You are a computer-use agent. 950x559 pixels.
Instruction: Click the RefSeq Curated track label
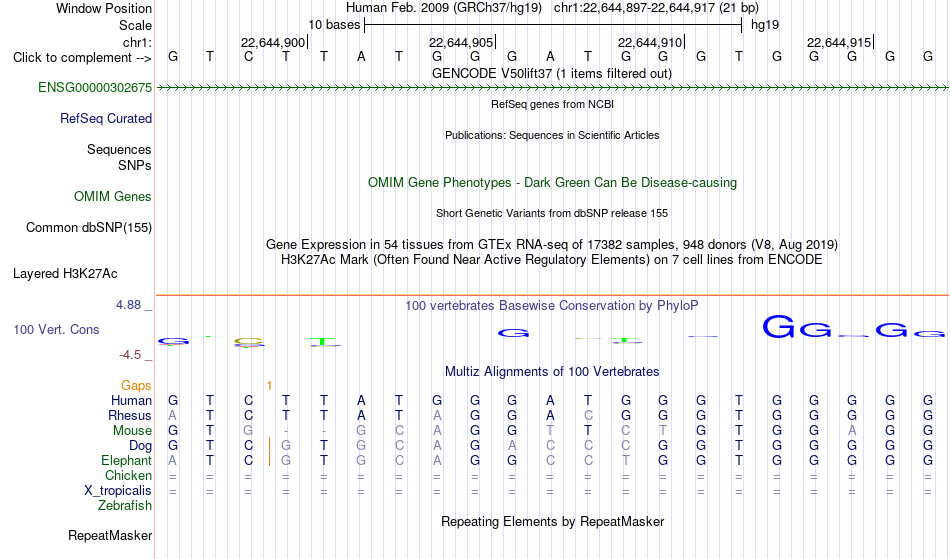tap(105, 118)
